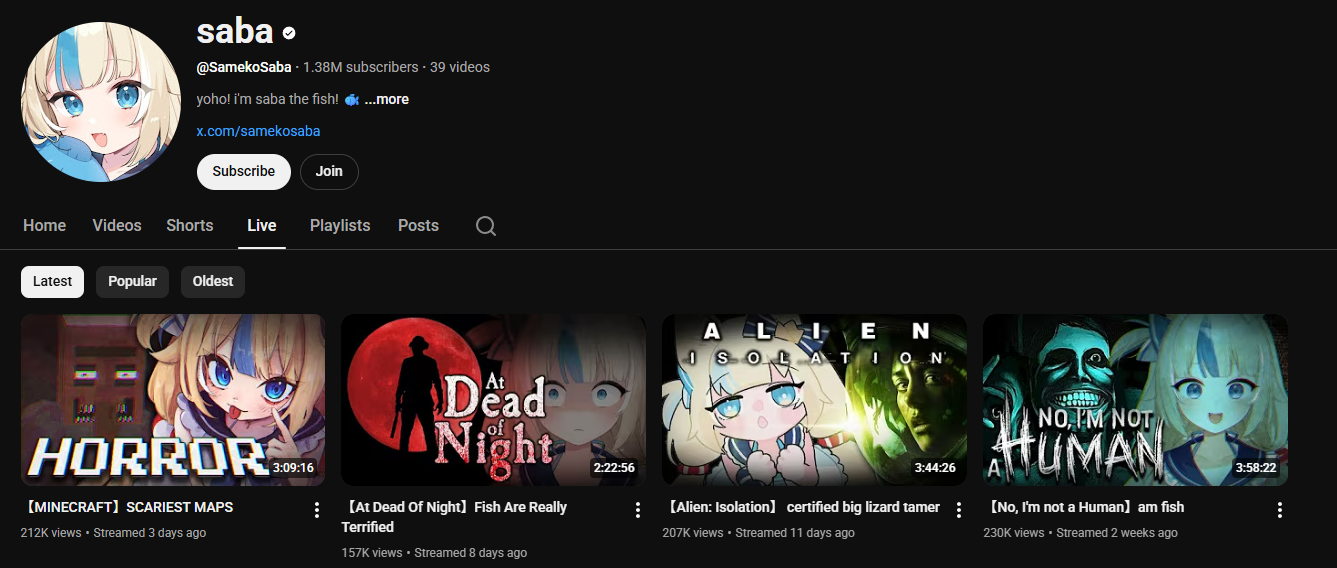
Task: Click the 39 videos count
Action: click(460, 67)
